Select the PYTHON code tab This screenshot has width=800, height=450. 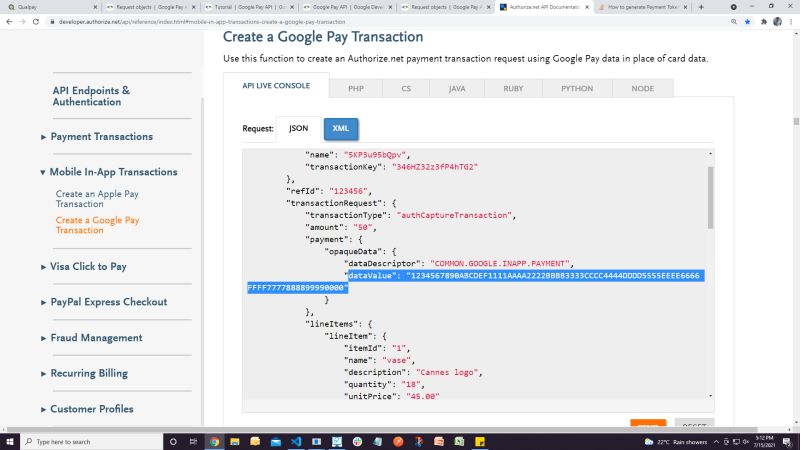click(x=577, y=88)
